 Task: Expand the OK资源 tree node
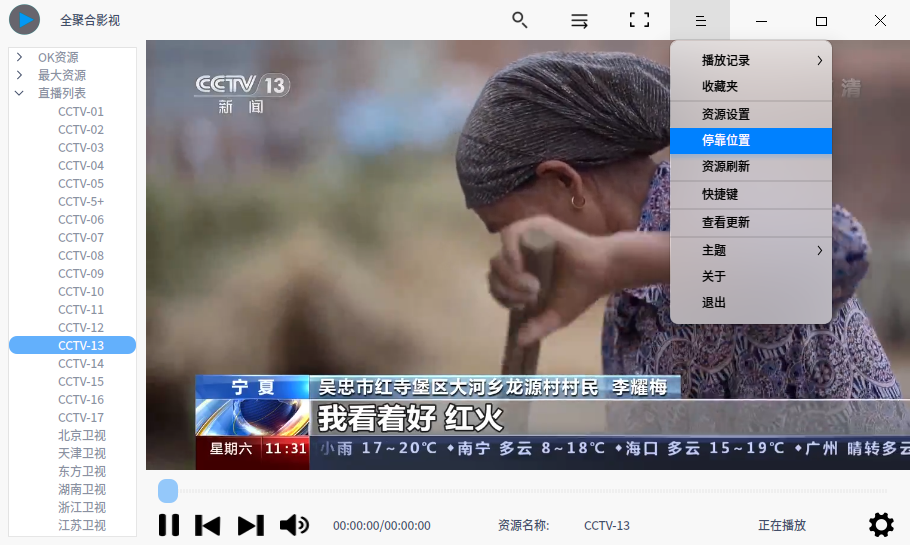coord(19,57)
